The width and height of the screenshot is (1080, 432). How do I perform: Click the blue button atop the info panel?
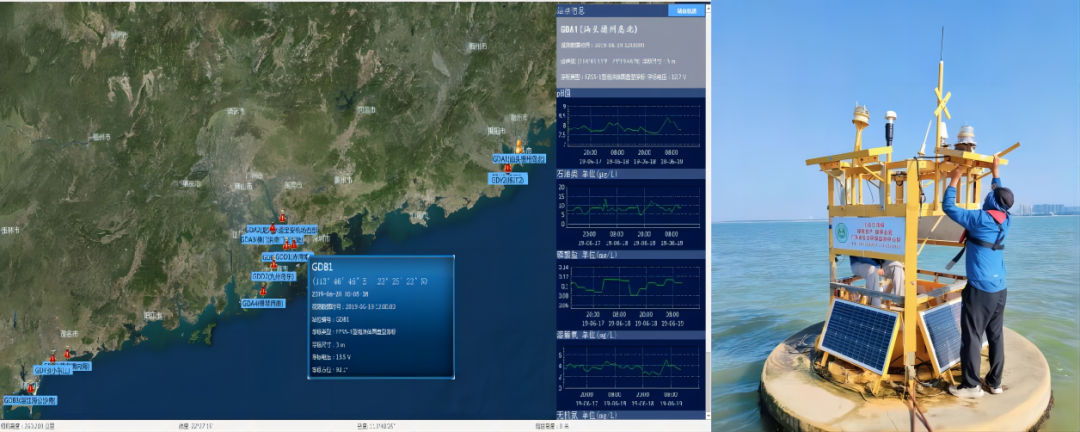[x=686, y=11]
